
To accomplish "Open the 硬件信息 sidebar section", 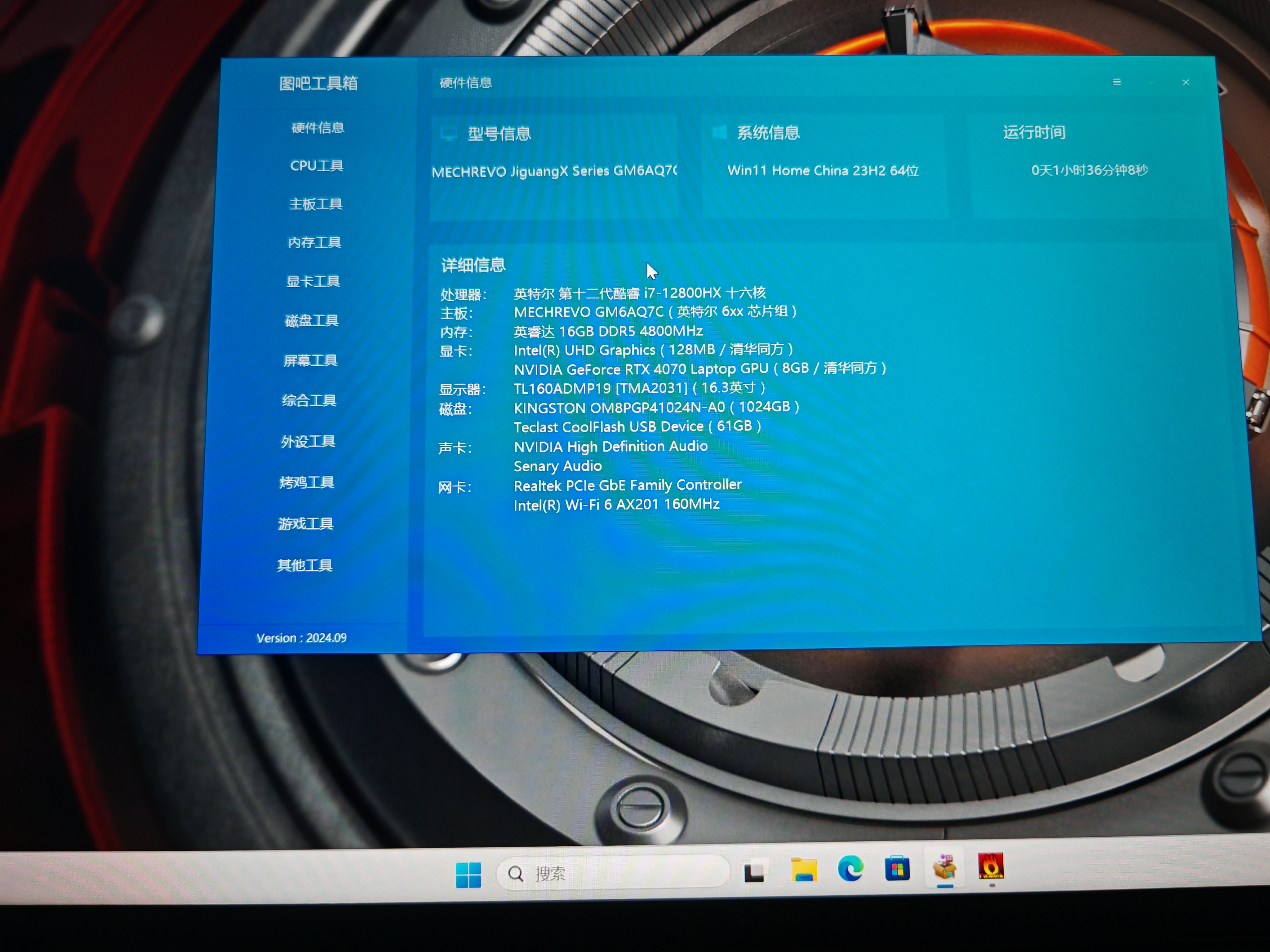I will tap(317, 127).
